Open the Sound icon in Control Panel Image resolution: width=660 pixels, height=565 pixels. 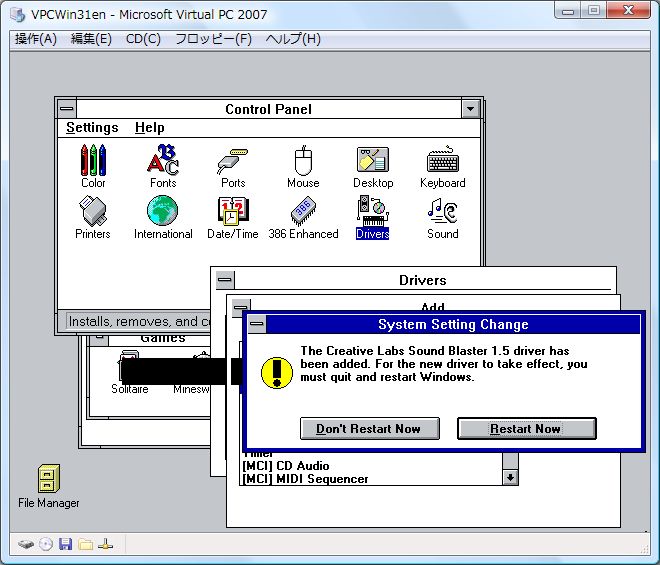click(x=443, y=217)
